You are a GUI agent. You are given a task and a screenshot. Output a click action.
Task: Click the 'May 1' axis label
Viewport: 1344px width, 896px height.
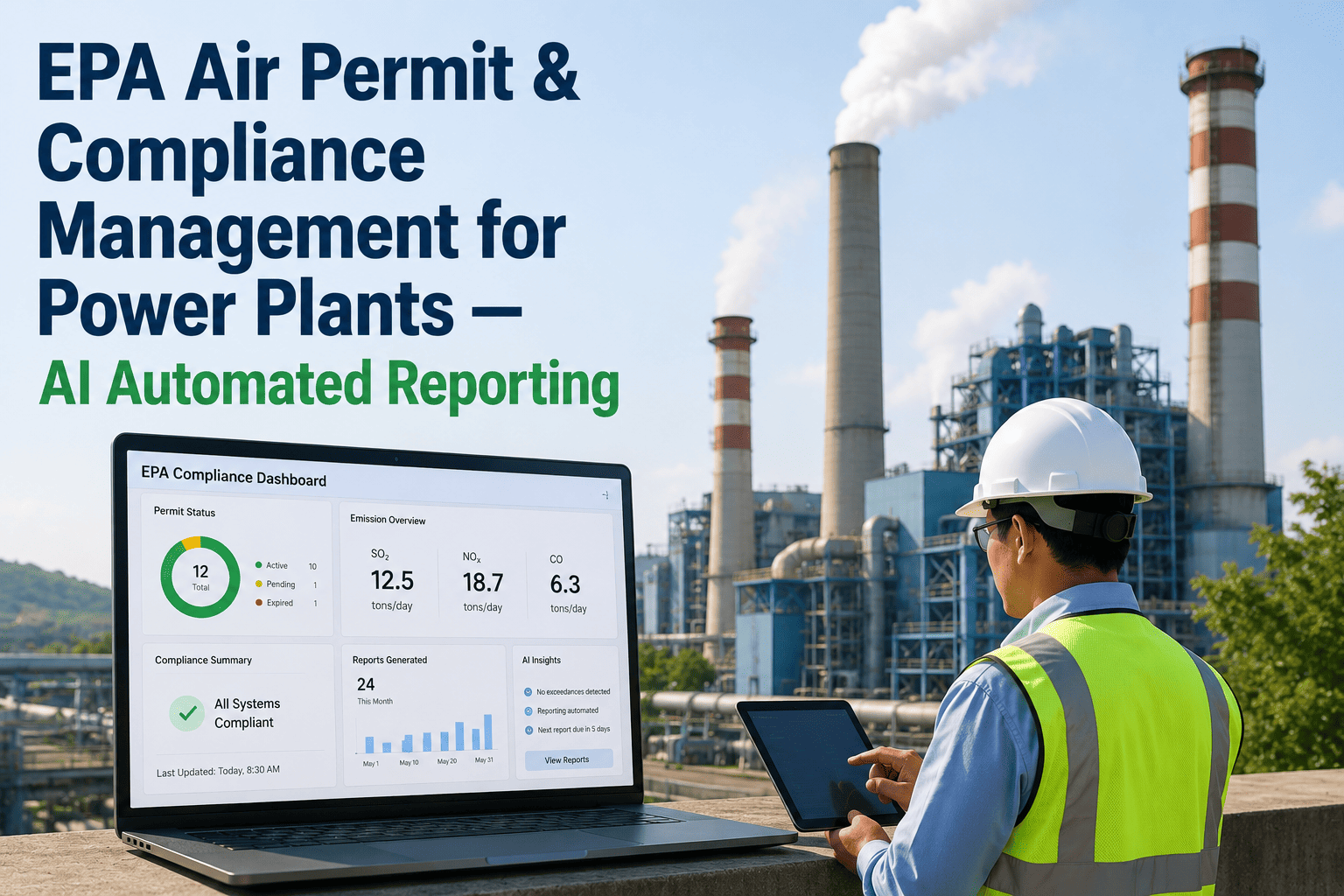pos(371,764)
